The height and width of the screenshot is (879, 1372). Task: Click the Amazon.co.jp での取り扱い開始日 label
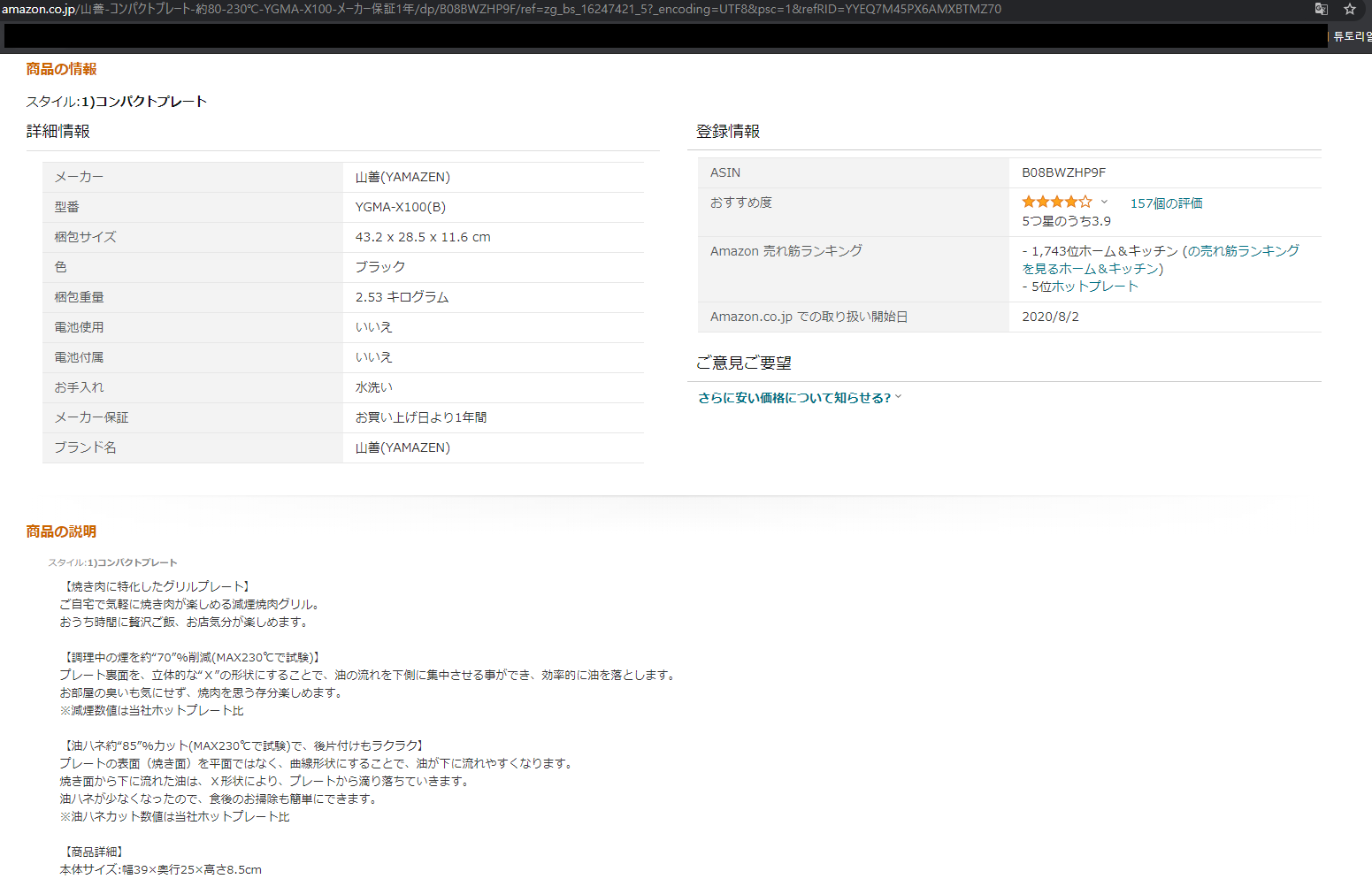click(809, 317)
